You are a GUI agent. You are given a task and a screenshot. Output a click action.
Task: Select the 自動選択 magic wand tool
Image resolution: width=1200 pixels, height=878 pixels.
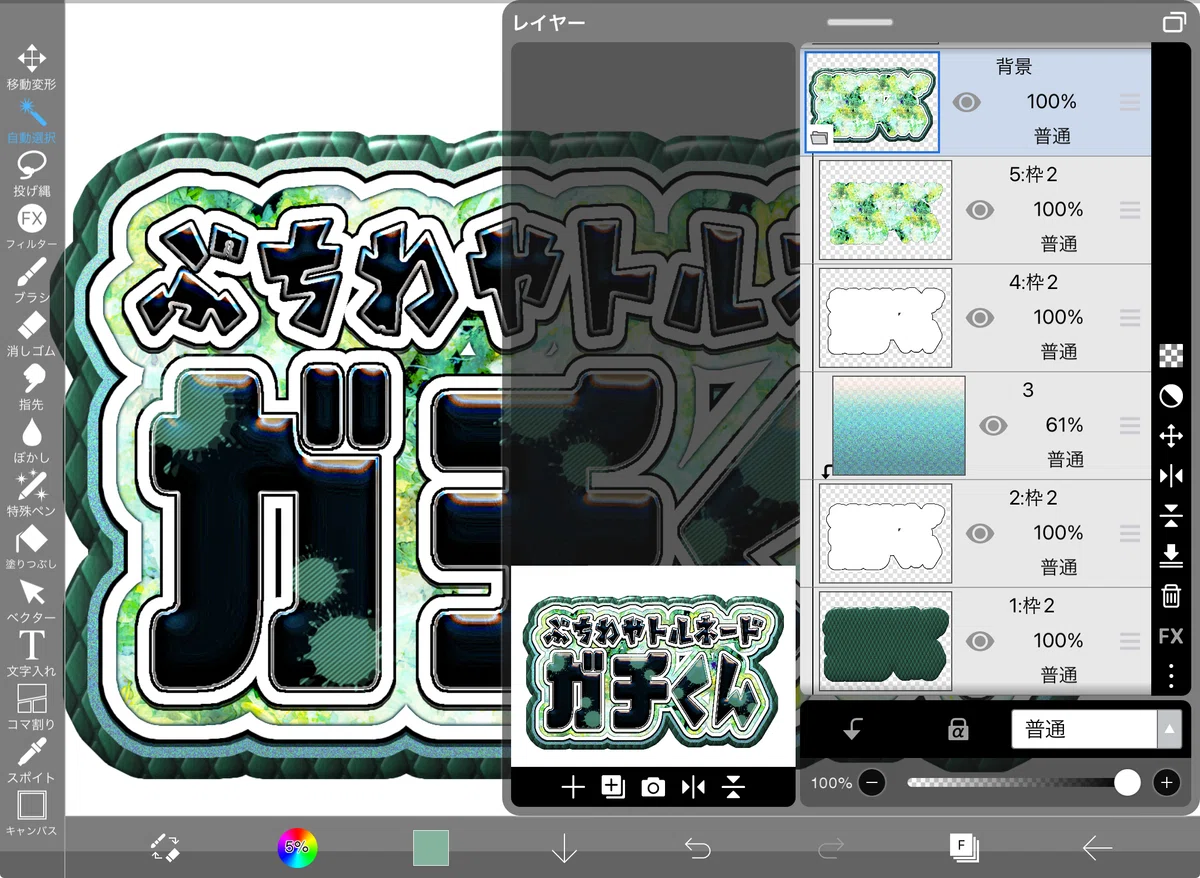[32, 120]
